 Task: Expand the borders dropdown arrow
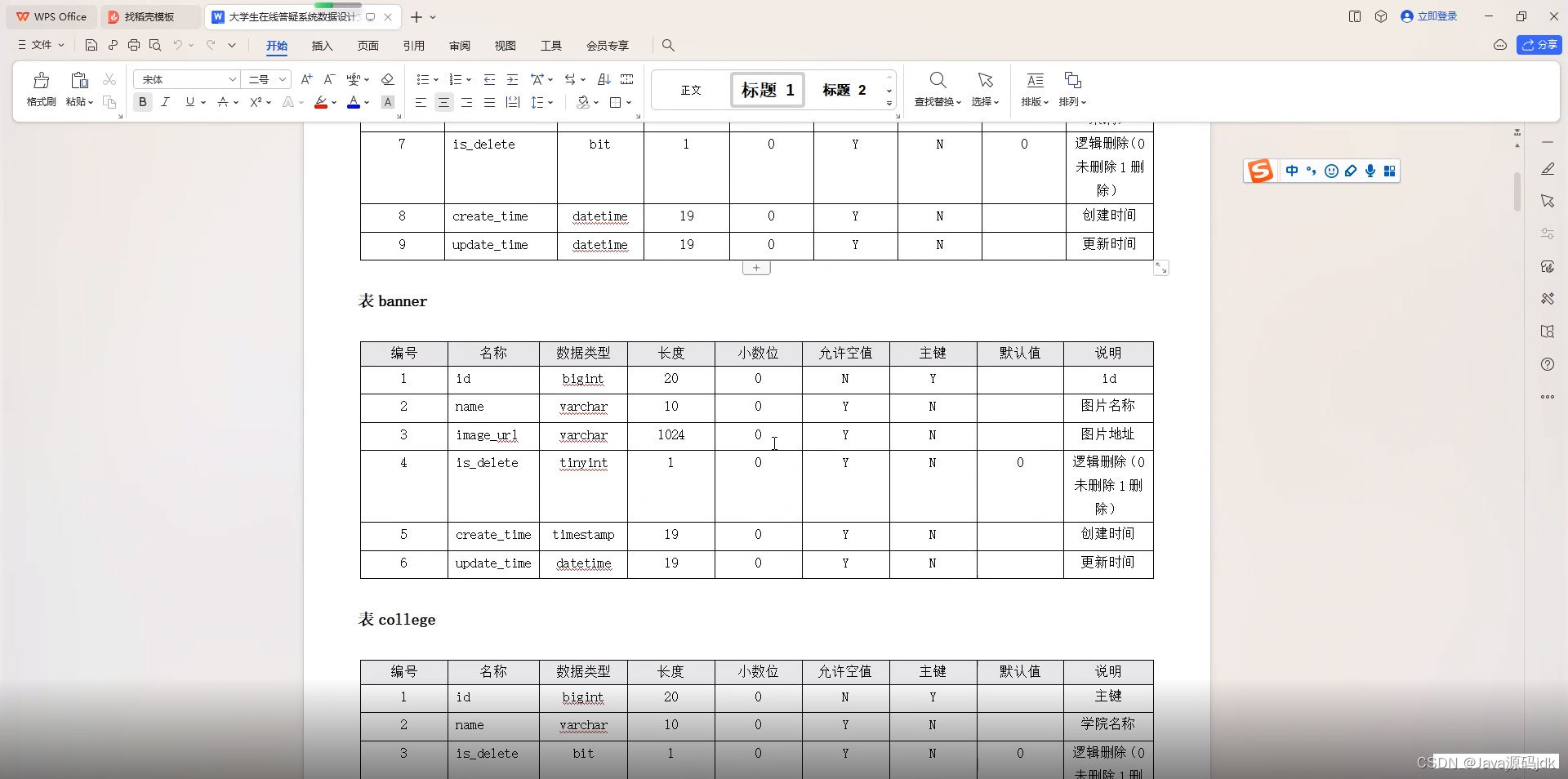629,103
